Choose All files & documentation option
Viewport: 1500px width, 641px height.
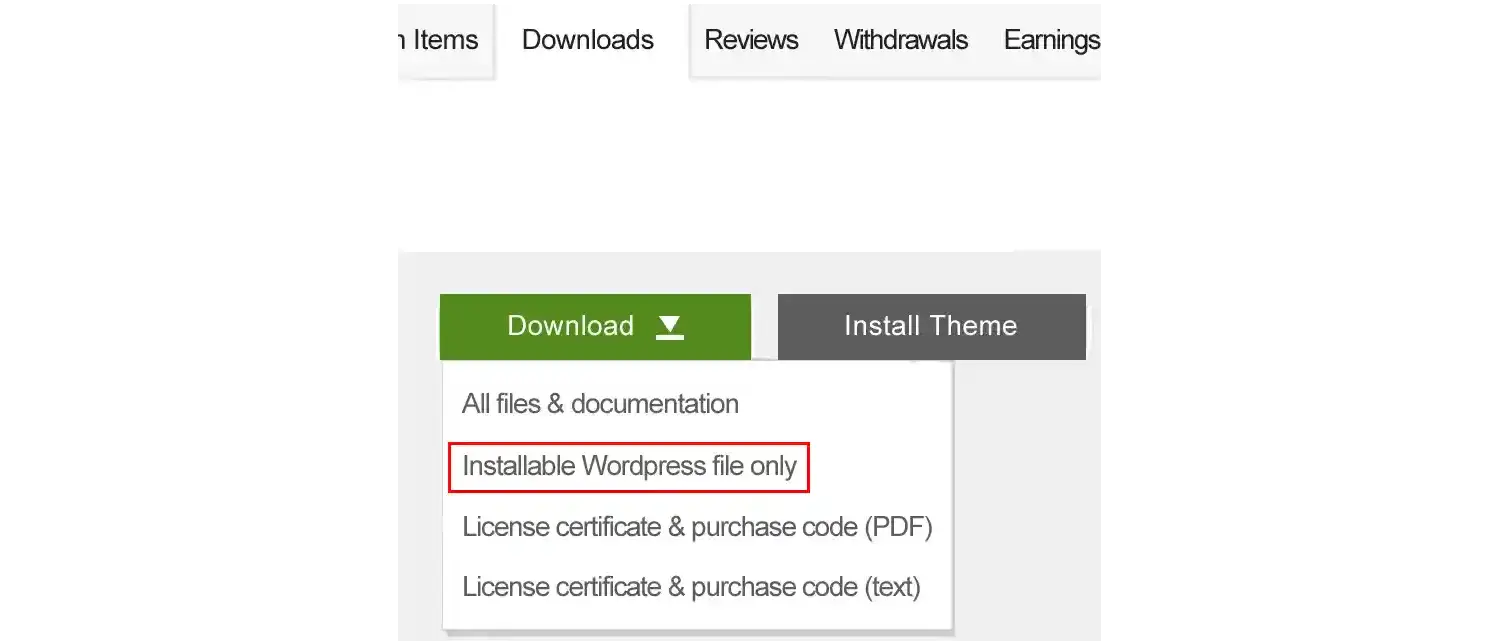(600, 404)
